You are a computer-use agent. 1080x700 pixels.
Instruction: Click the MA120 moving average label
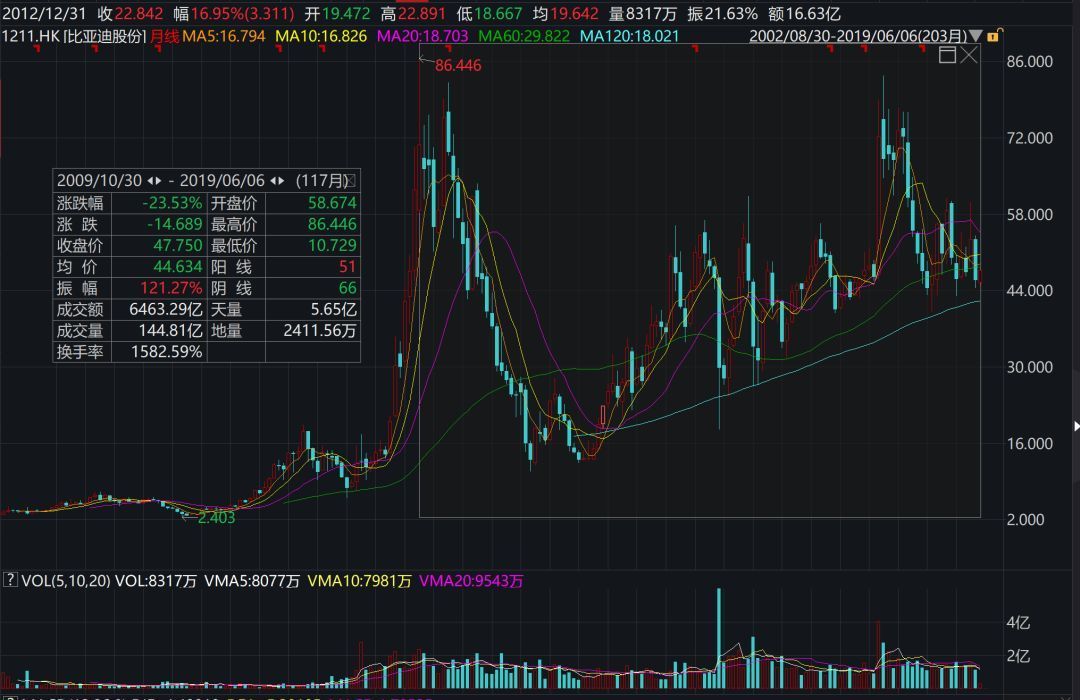[x=630, y=36]
